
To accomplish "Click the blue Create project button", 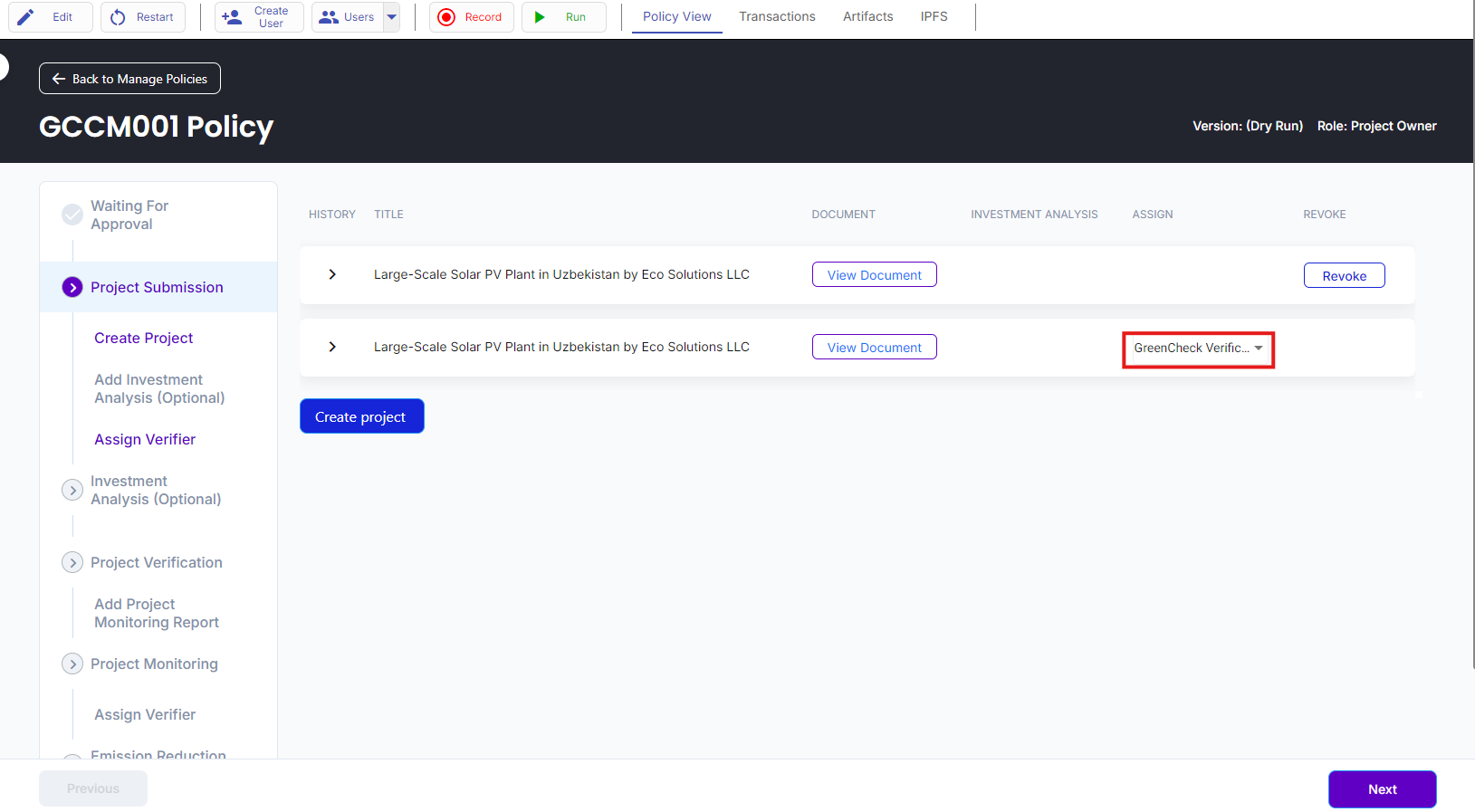I will pyautogui.click(x=361, y=416).
